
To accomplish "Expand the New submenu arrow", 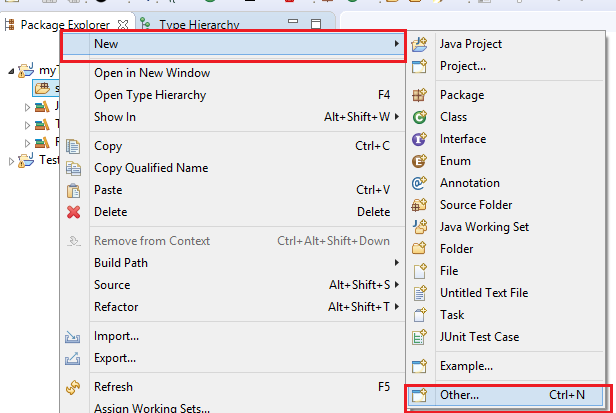I will click(396, 45).
